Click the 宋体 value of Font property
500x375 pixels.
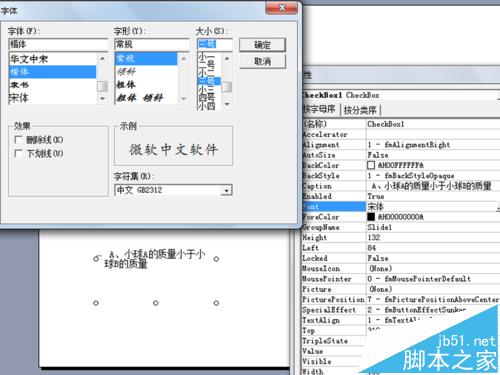tap(376, 207)
